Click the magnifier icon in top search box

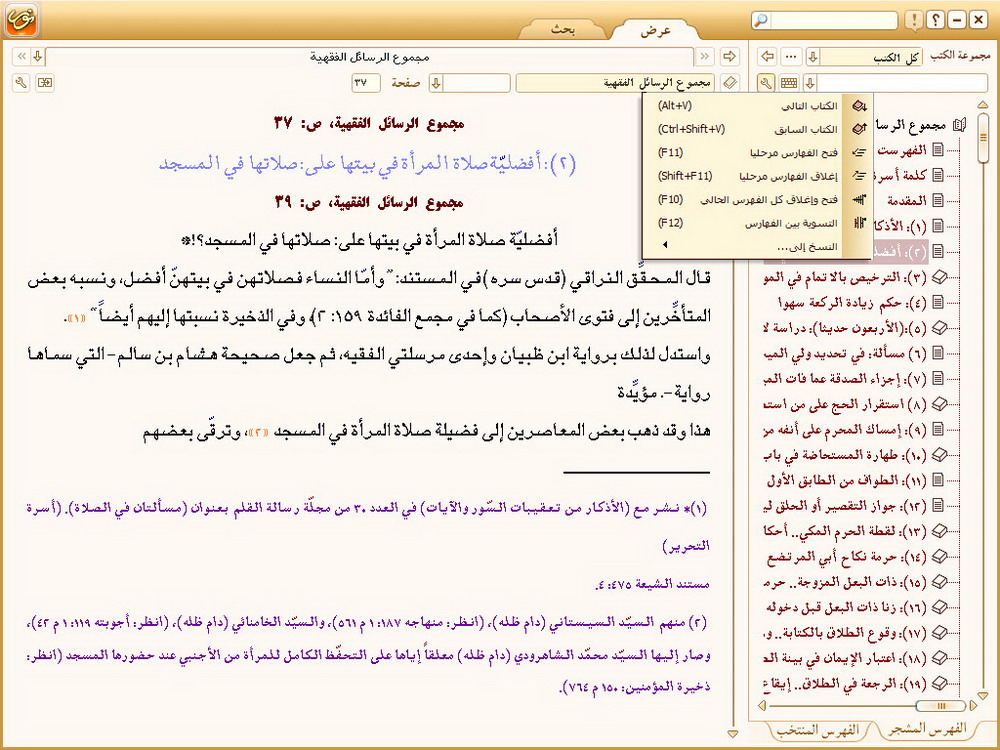tap(761, 20)
